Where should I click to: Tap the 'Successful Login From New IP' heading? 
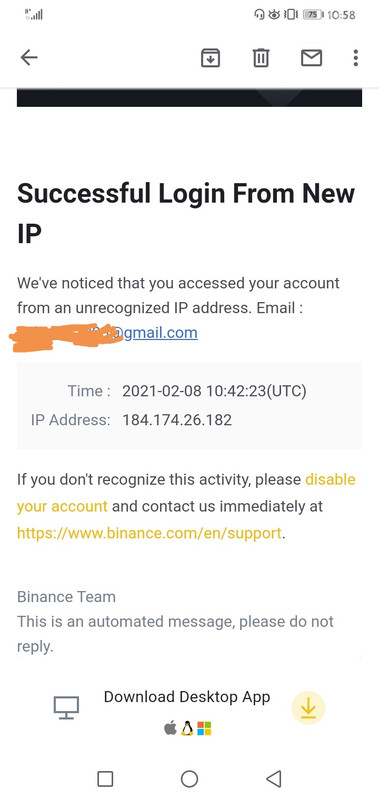(x=186, y=213)
